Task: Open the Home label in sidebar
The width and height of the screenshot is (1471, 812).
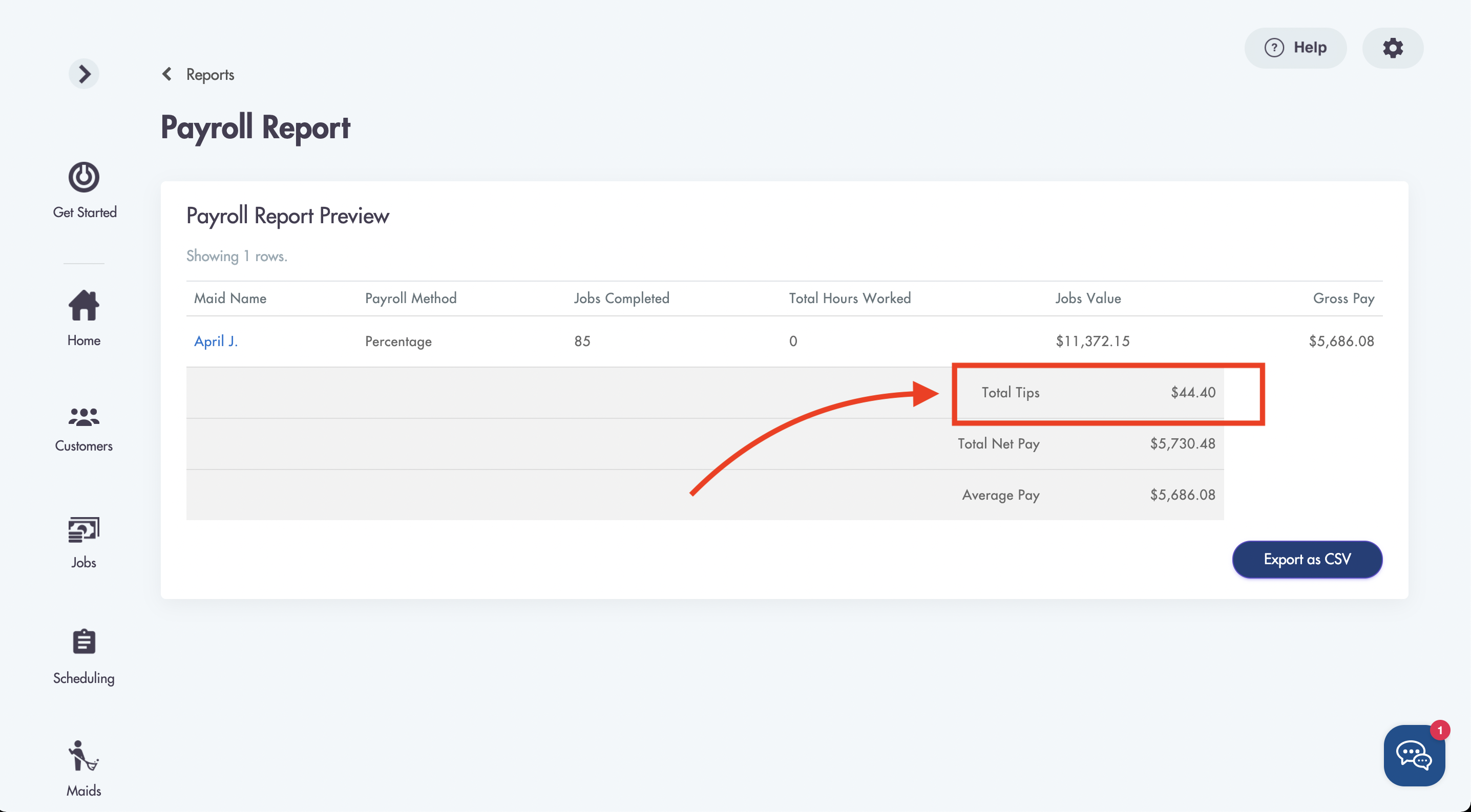Action: [x=84, y=340]
